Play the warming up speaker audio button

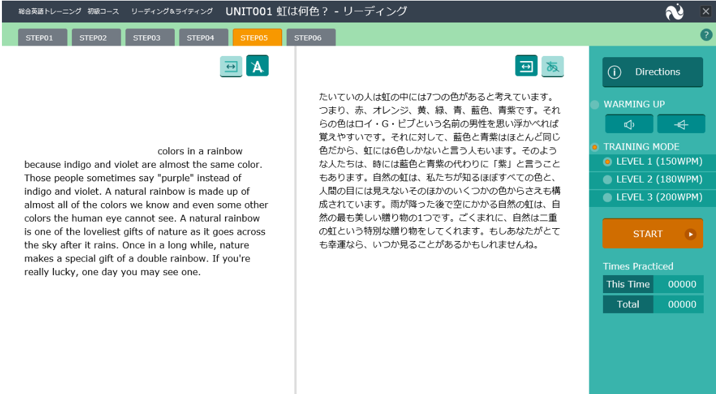(629, 124)
